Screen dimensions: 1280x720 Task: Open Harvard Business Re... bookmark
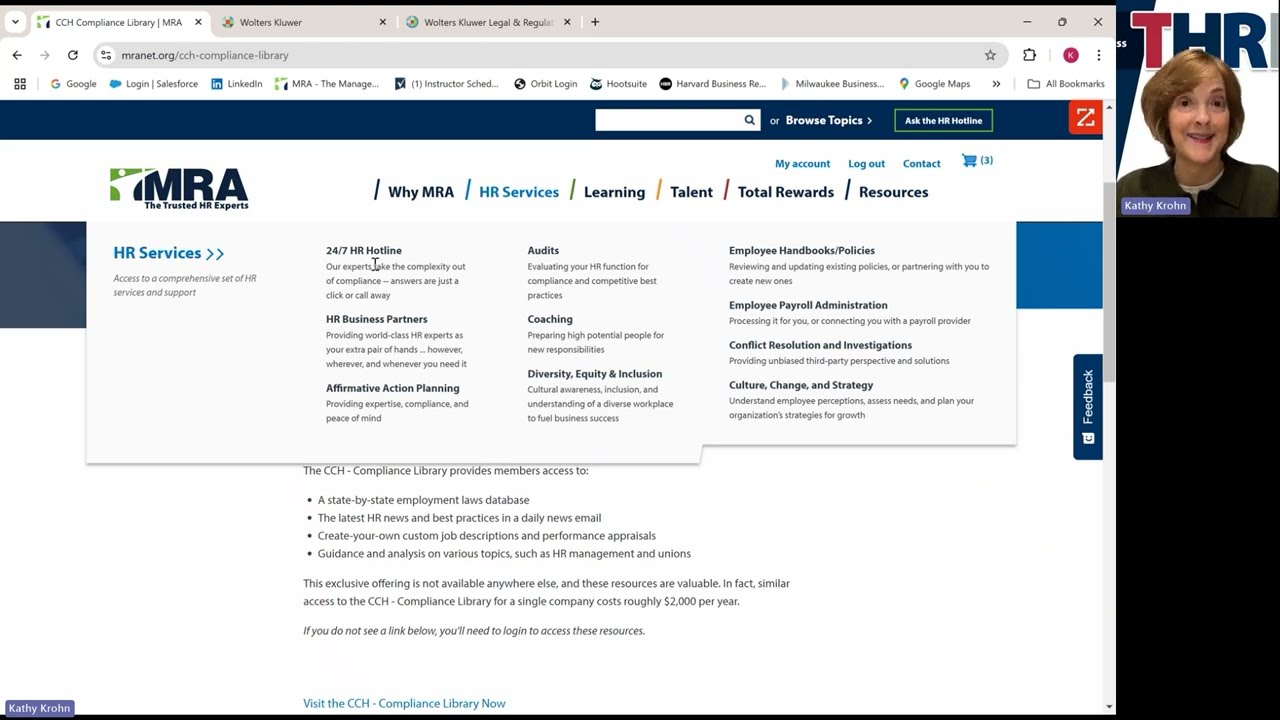(x=712, y=84)
